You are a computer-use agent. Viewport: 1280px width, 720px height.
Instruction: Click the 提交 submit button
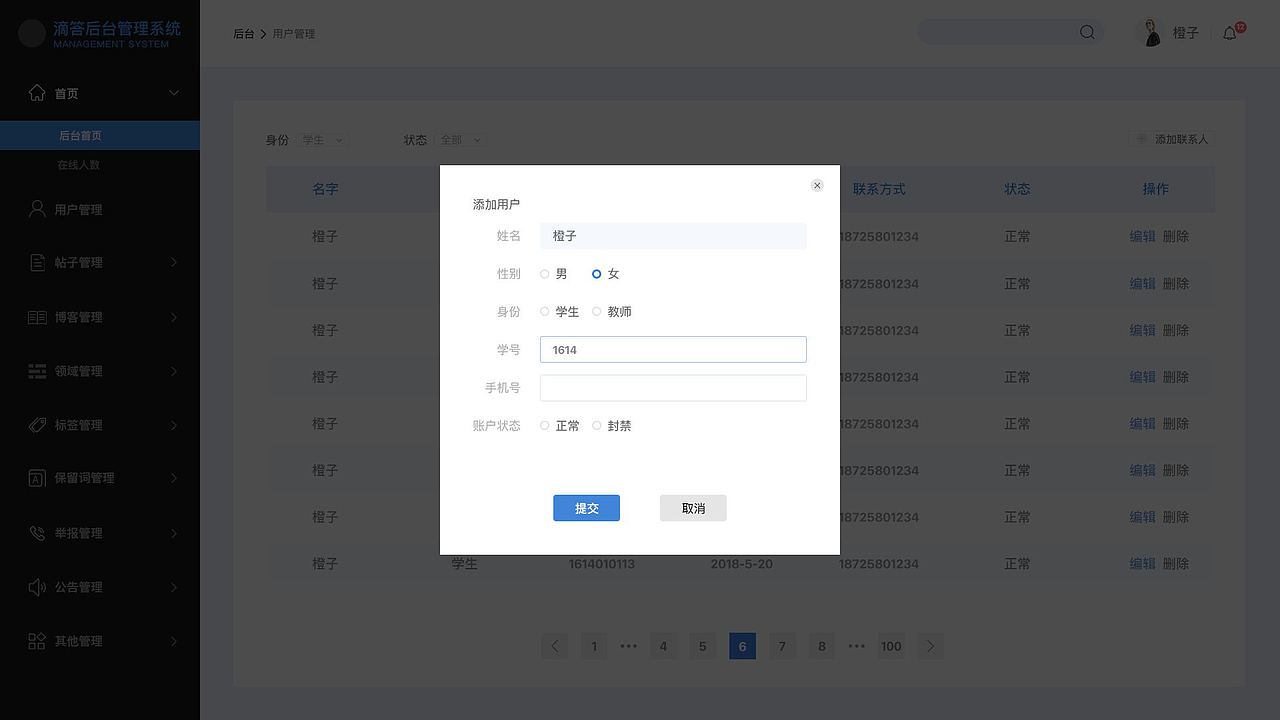click(586, 508)
